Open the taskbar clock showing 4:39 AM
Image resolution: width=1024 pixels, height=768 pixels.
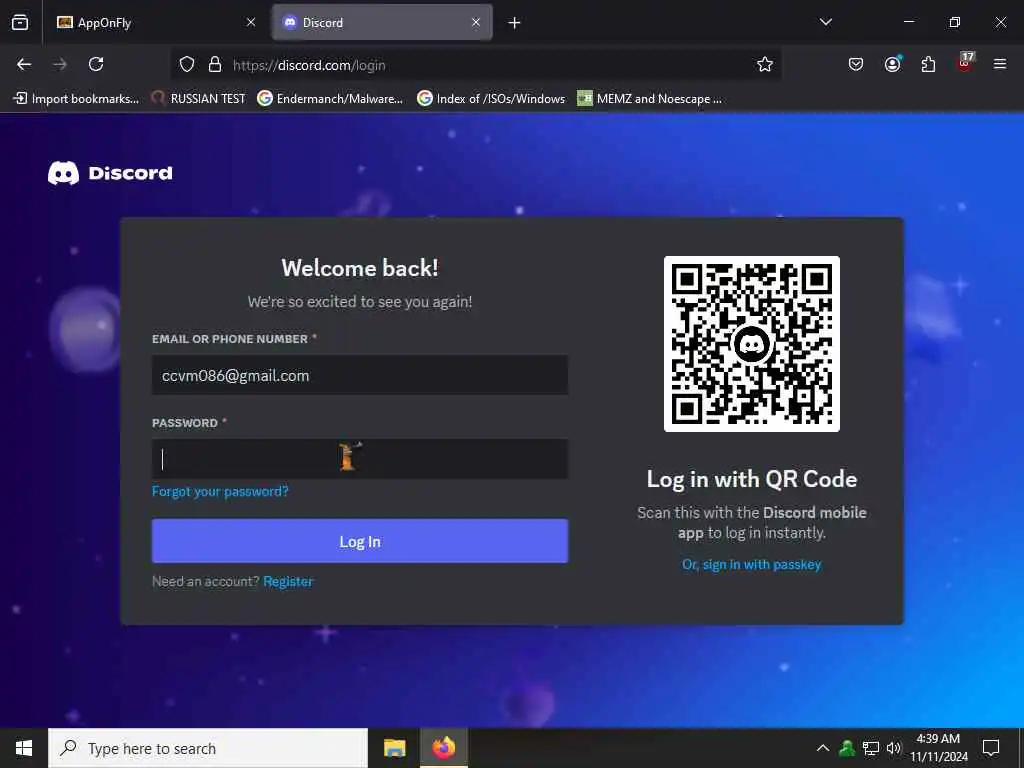coord(938,748)
